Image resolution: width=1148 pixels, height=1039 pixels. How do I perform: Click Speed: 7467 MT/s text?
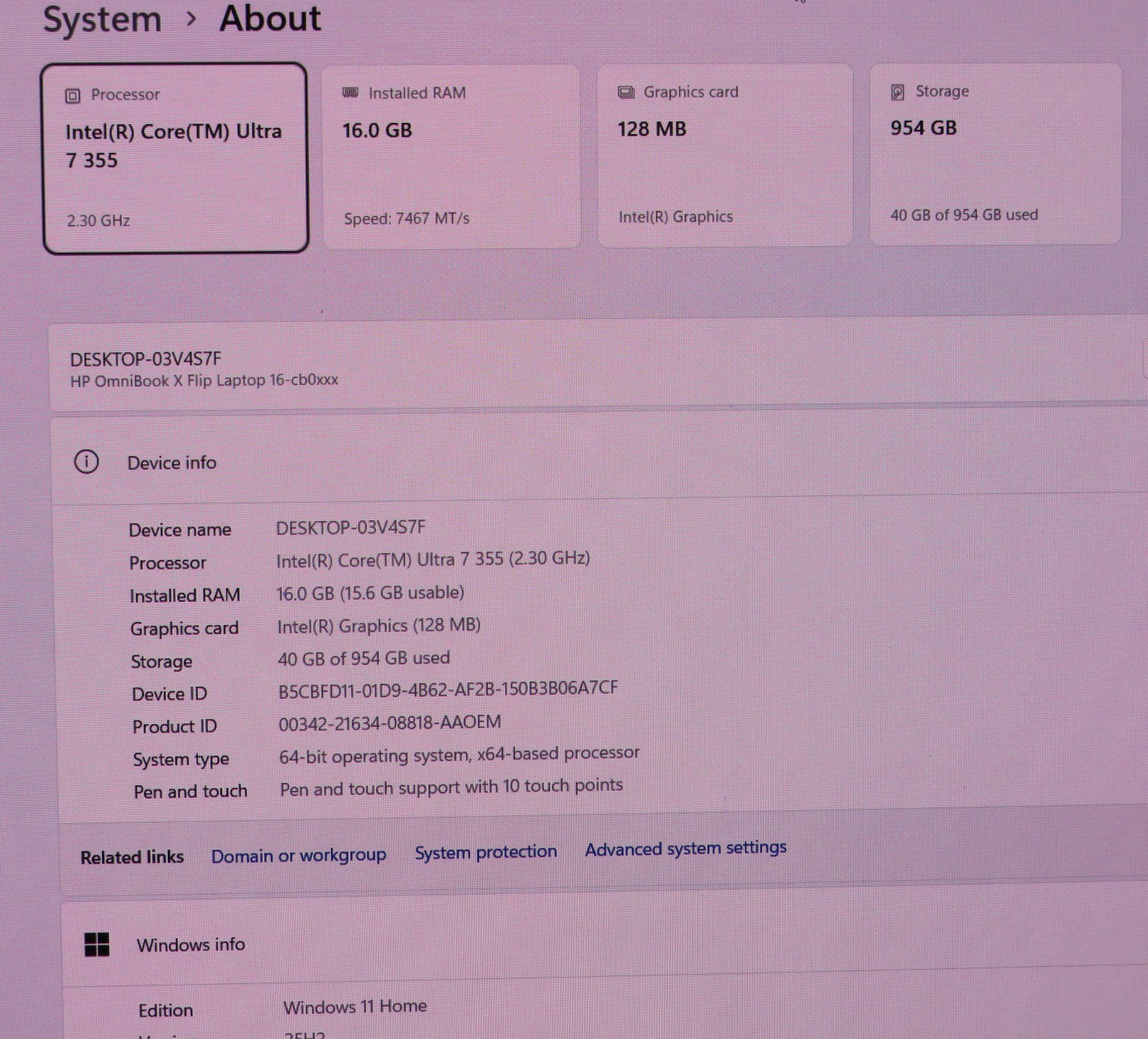(406, 218)
